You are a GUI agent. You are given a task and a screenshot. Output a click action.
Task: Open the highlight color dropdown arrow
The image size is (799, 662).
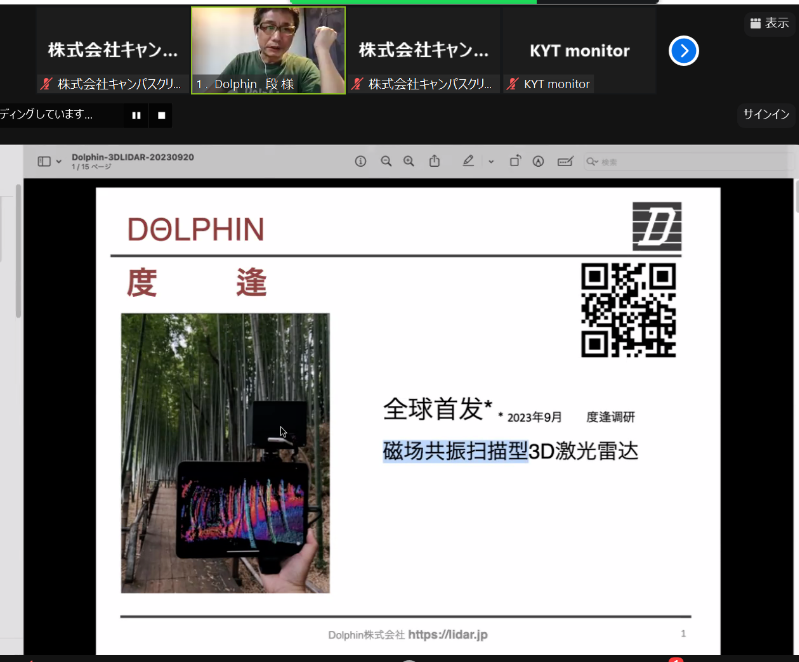click(491, 162)
